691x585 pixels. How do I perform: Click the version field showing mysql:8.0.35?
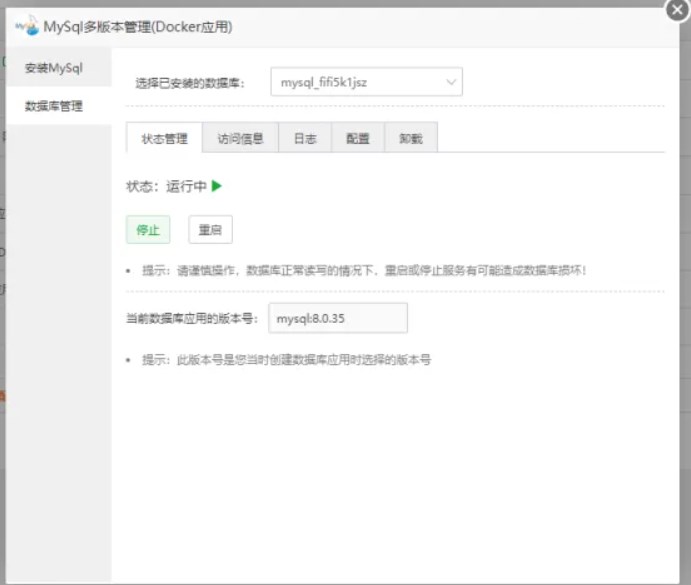point(338,318)
